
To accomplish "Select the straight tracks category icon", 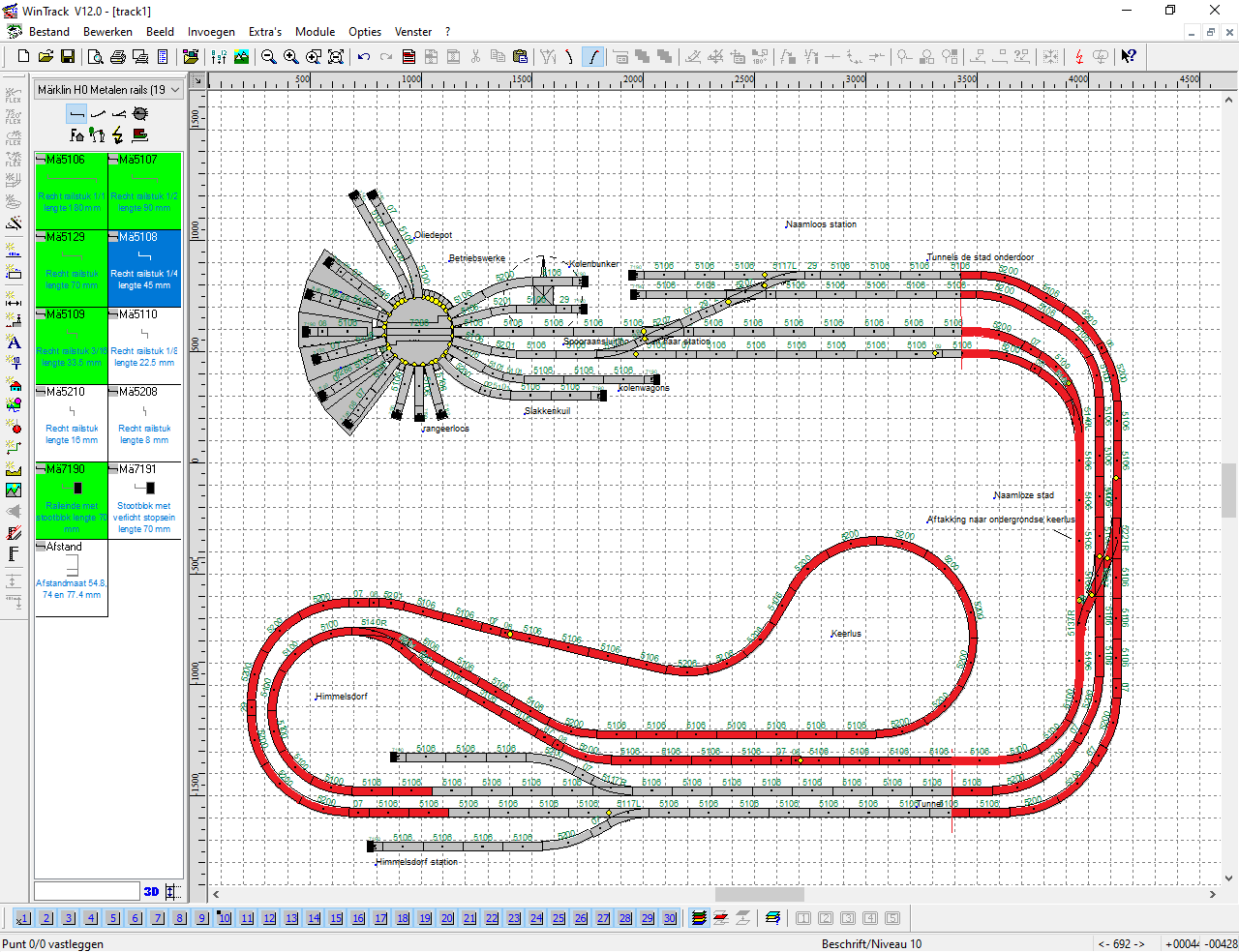I will (76, 114).
